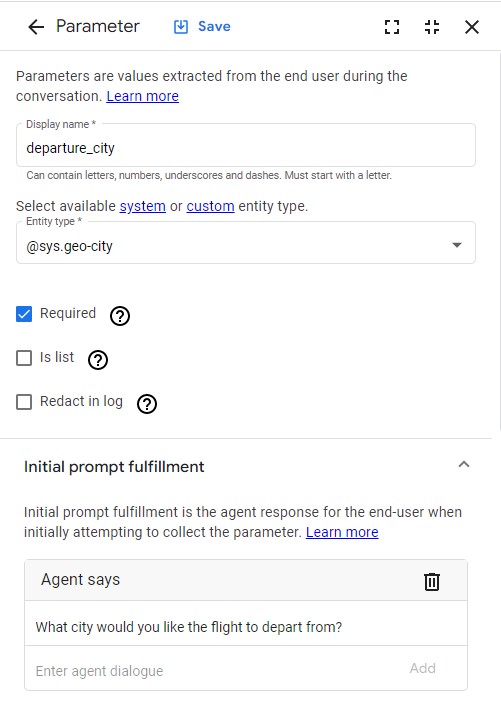501x716 pixels.
Task: Click the Display name input field
Action: point(246,145)
